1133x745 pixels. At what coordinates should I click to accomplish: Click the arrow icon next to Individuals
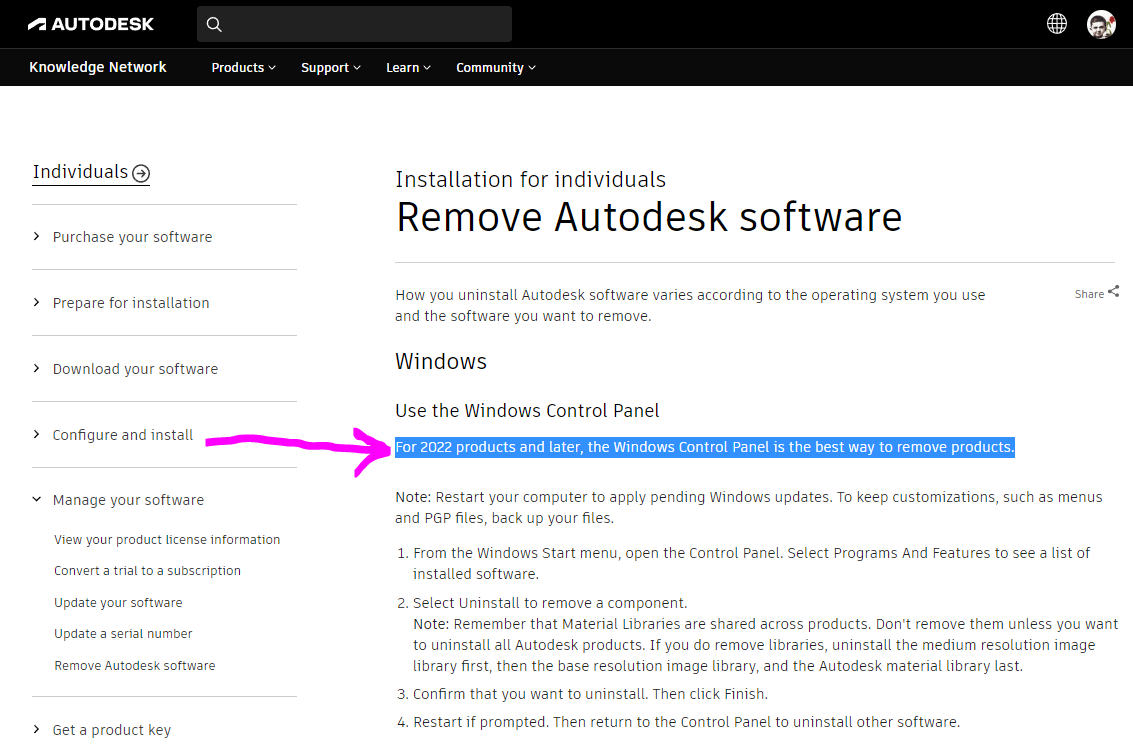click(140, 174)
